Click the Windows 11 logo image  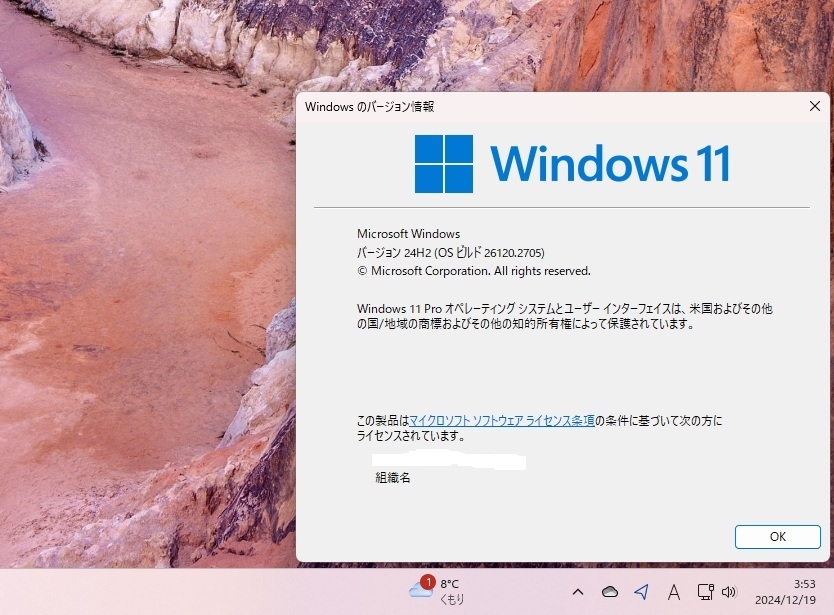tap(572, 163)
